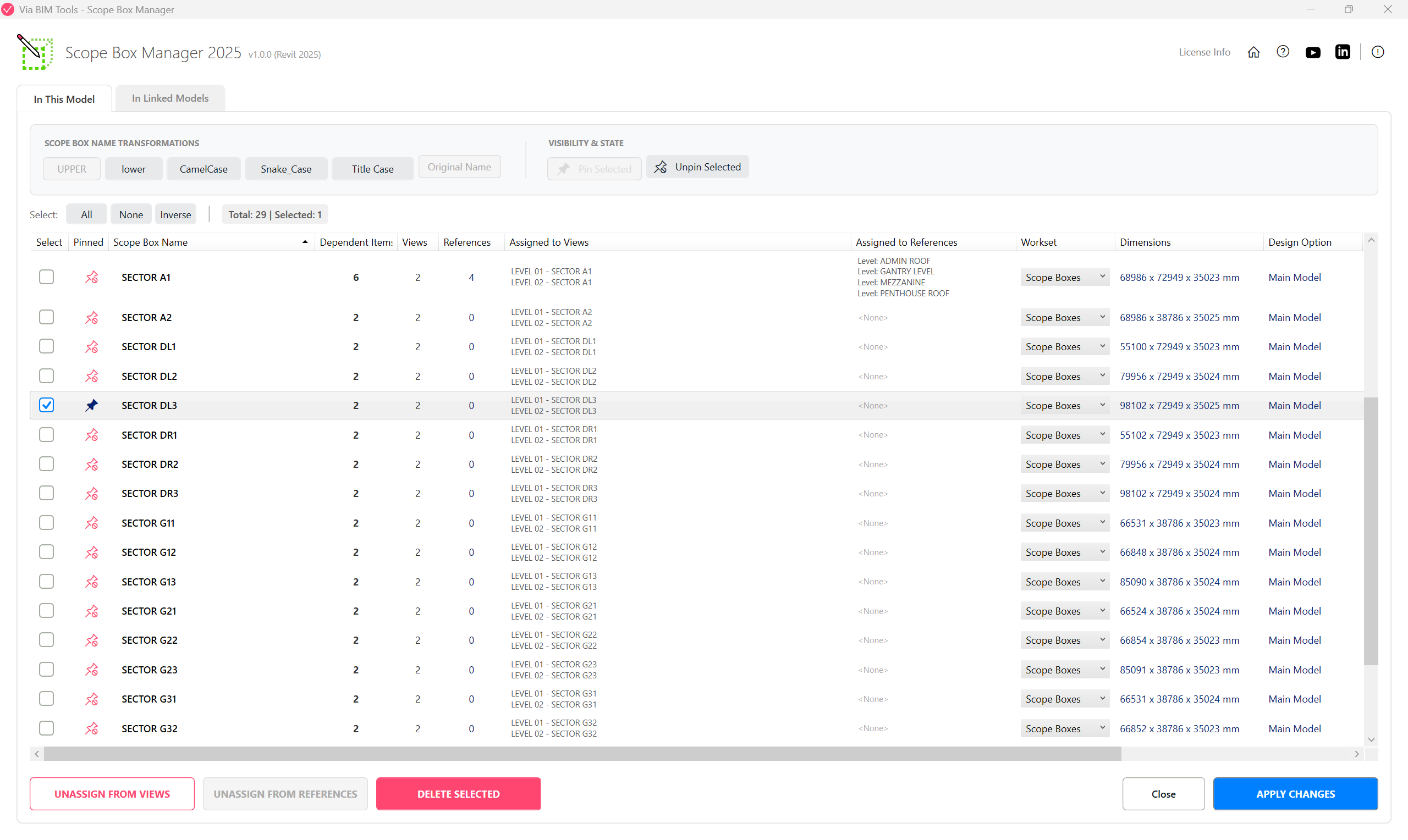Sort by Assigned to Views column header

[x=678, y=242]
